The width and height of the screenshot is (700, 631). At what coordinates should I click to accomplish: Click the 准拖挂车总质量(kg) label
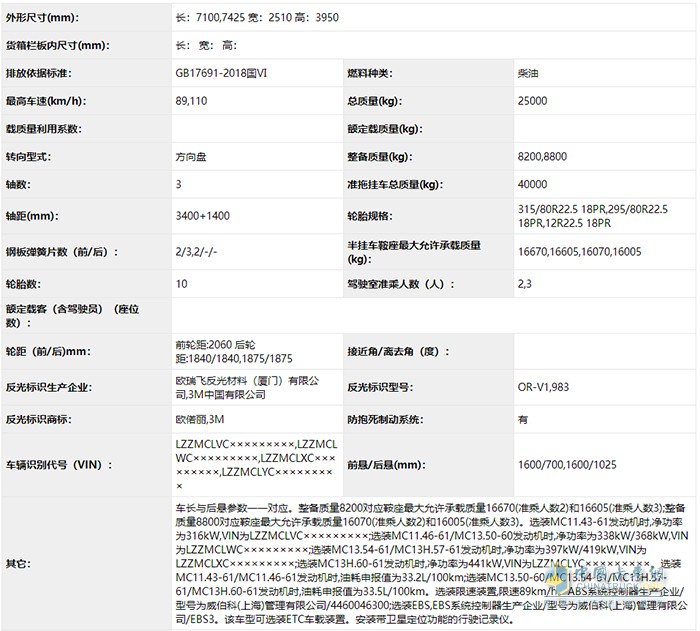coord(395,184)
